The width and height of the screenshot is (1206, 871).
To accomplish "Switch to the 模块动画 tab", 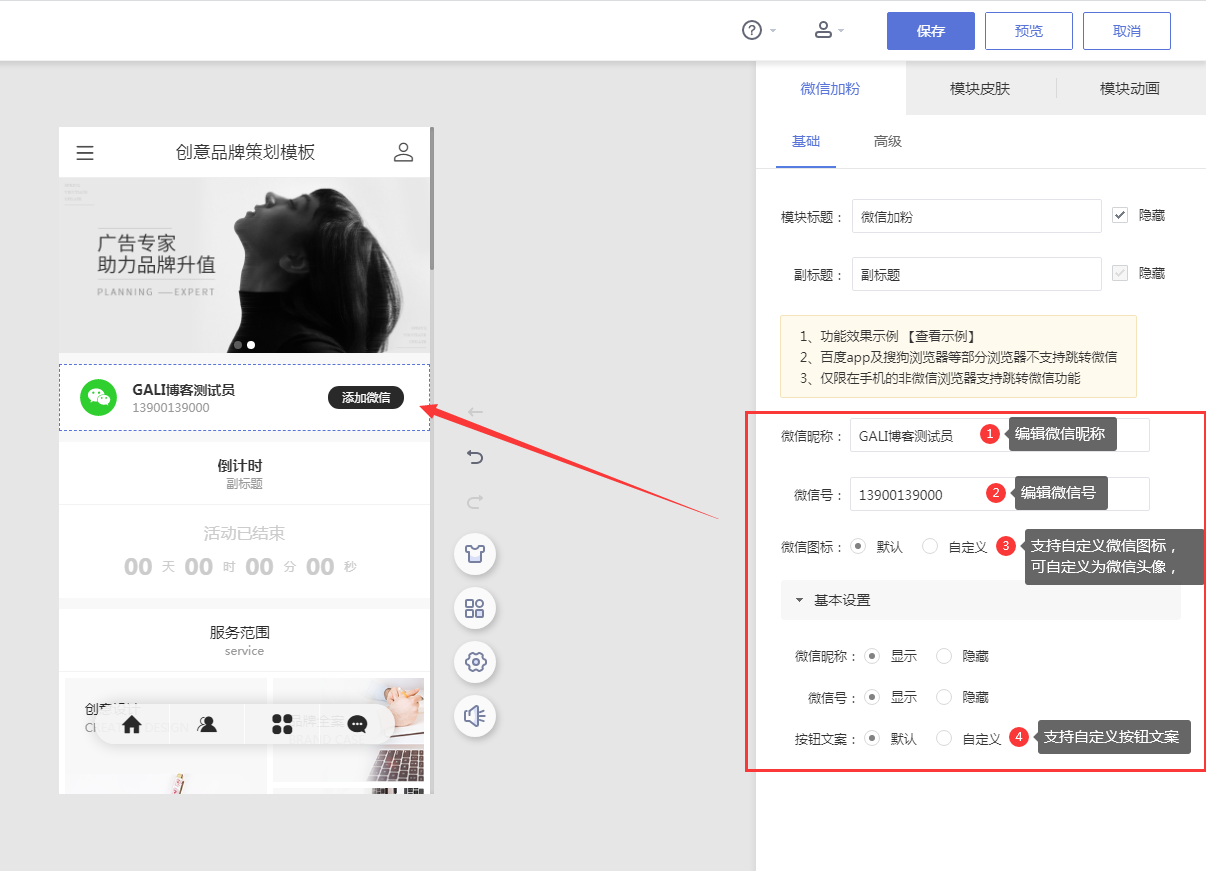I will 1130,88.
